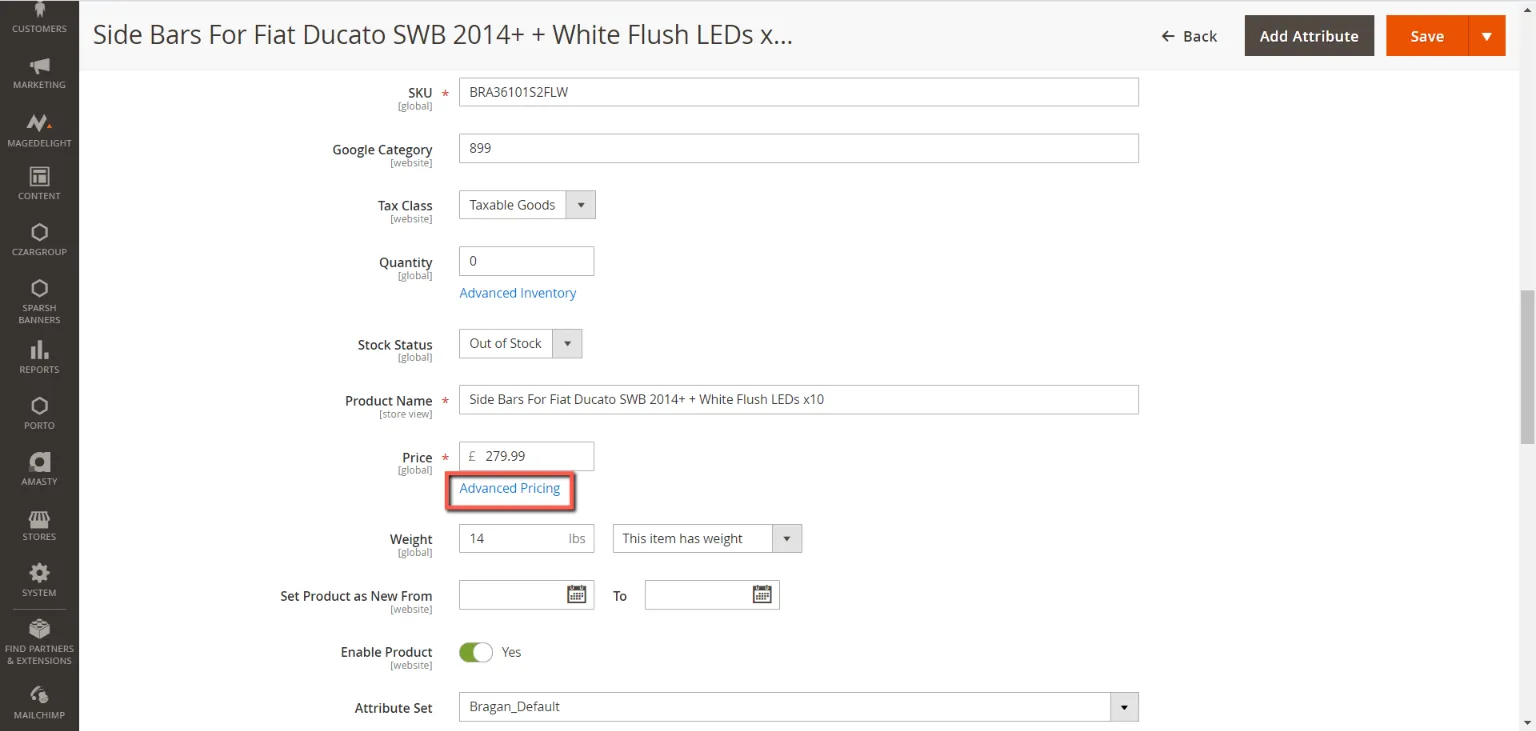Focus the To date input field

pos(712,594)
